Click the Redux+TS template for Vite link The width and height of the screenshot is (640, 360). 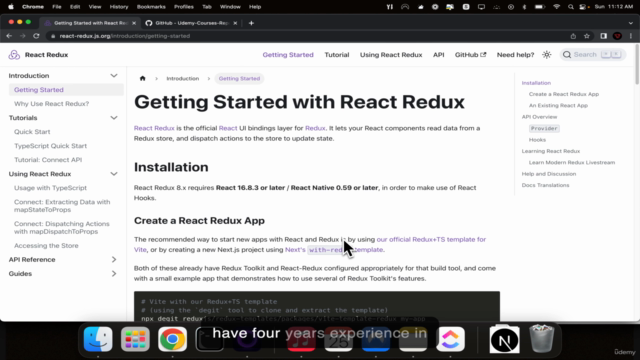pyautogui.click(x=431, y=239)
